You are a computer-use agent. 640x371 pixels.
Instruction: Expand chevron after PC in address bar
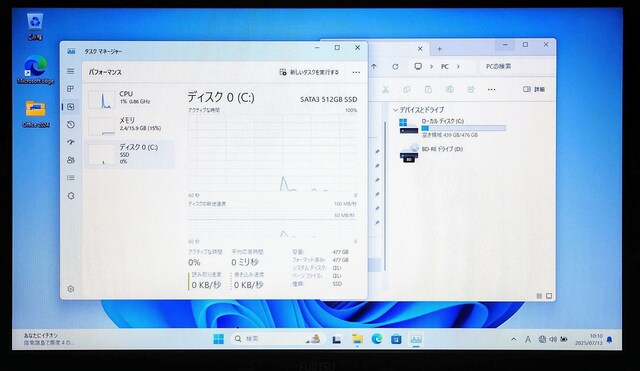click(458, 66)
